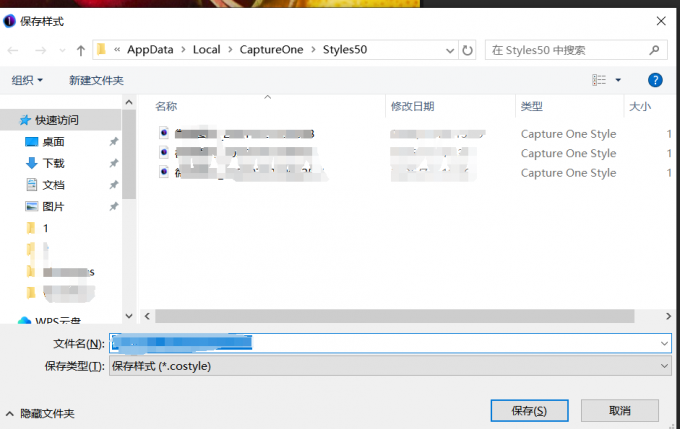The width and height of the screenshot is (680, 429).
Task: Select the first Capture One Style file
Action: (240, 134)
